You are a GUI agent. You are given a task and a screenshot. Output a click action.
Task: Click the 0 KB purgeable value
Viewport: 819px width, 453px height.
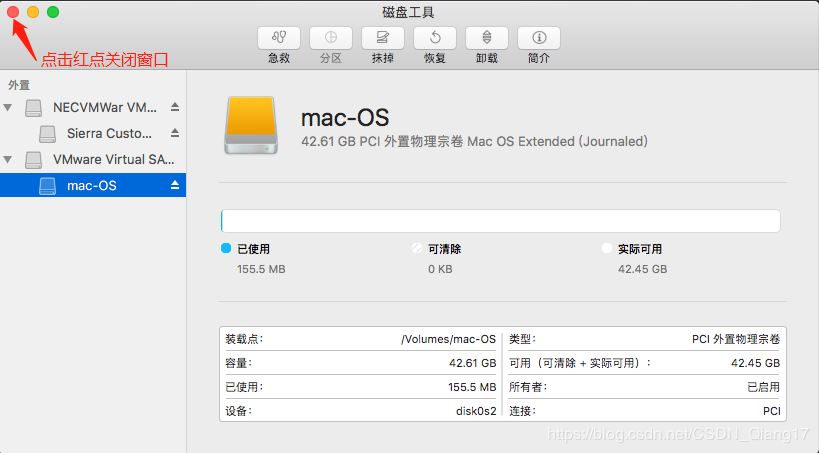click(x=440, y=270)
